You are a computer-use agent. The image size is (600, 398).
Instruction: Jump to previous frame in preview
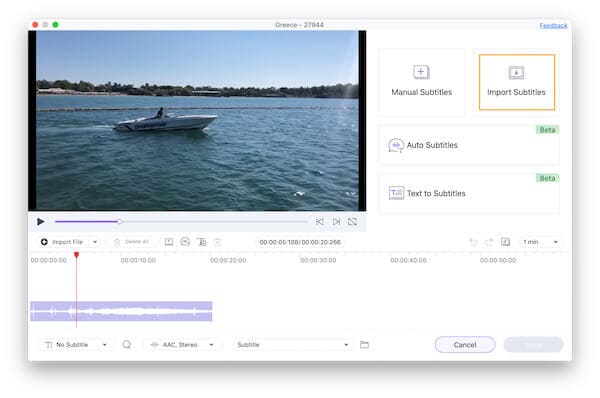320,222
